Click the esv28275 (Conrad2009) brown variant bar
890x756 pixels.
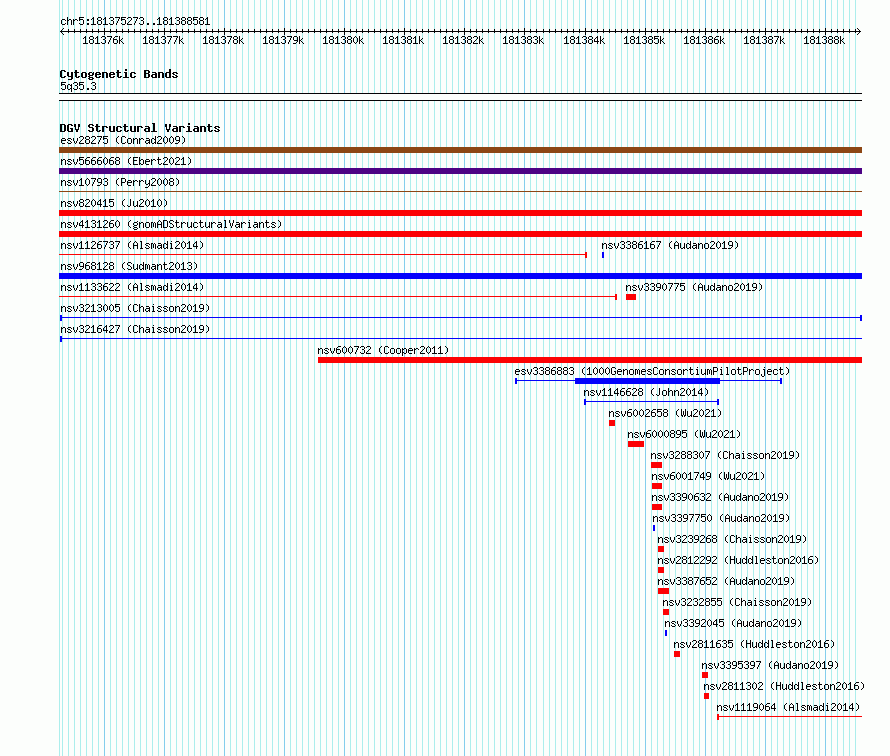(x=460, y=150)
